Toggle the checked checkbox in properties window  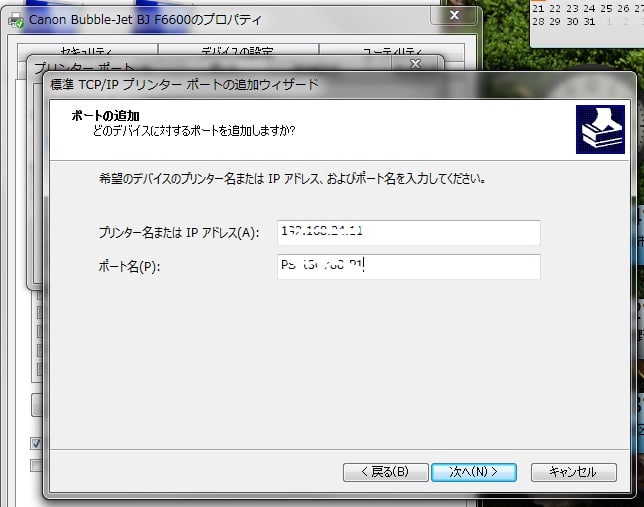tap(37, 443)
